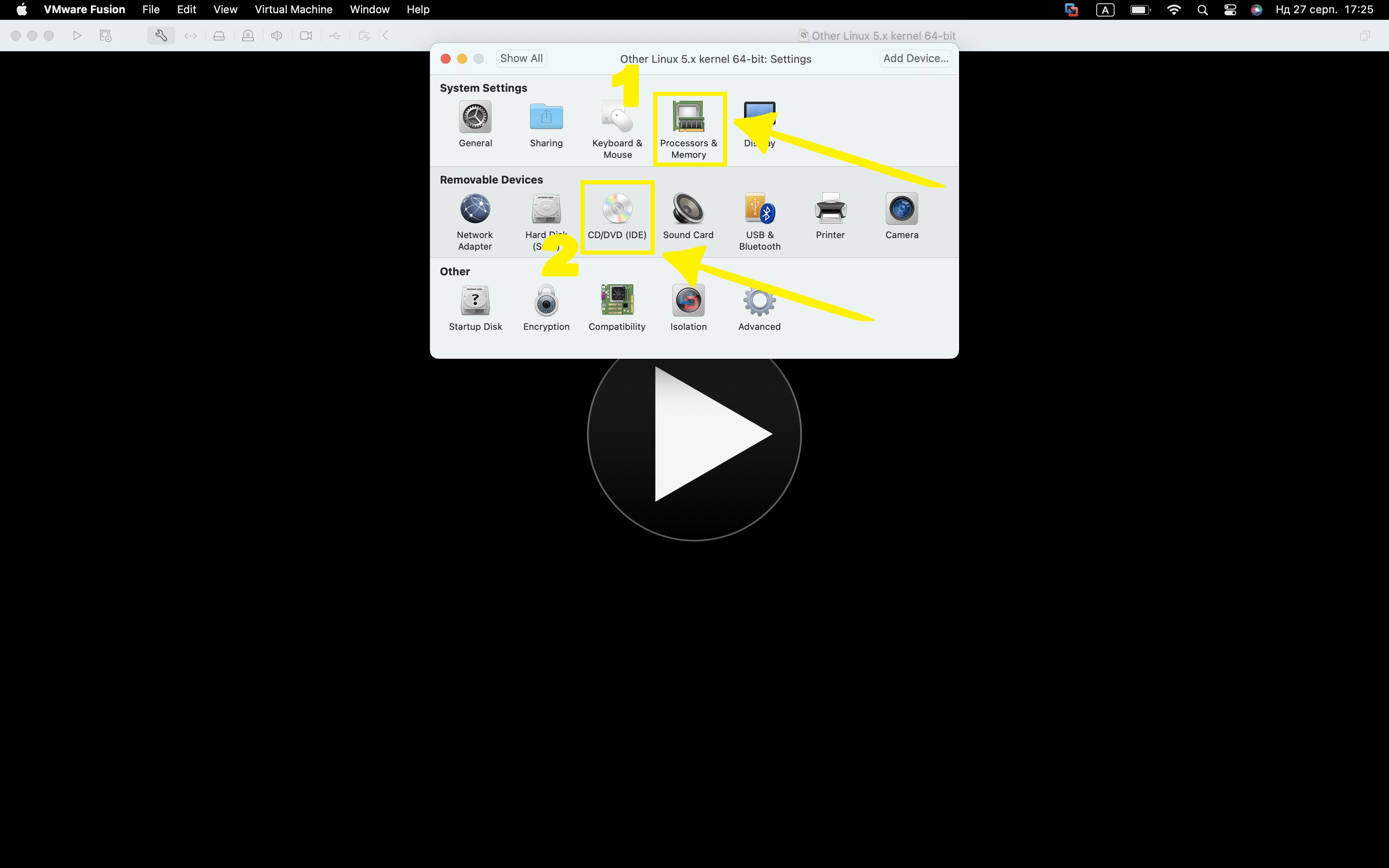
Task: Open Isolation settings
Action: [x=688, y=308]
